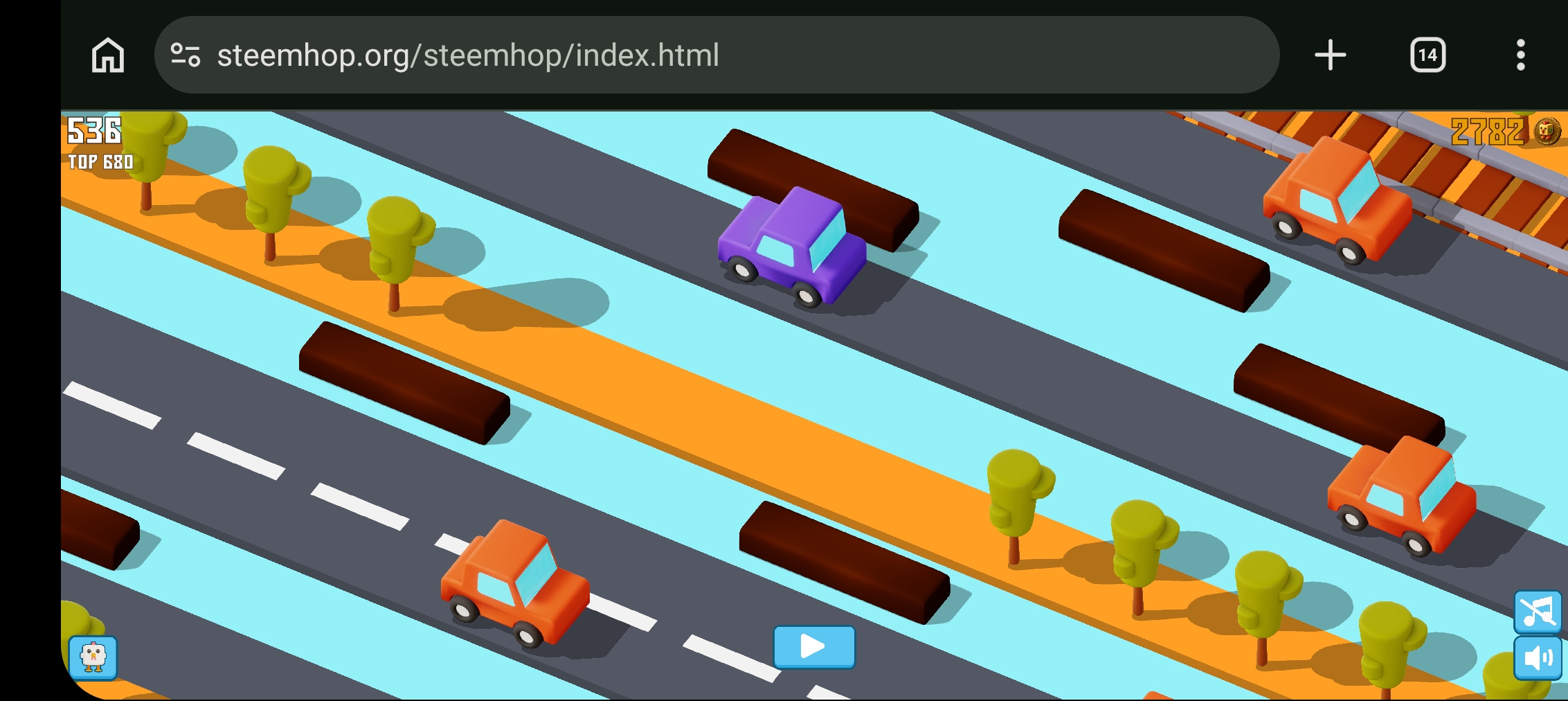The width and height of the screenshot is (1568, 701).
Task: Toggle the sound speaker icon
Action: tap(1538, 658)
